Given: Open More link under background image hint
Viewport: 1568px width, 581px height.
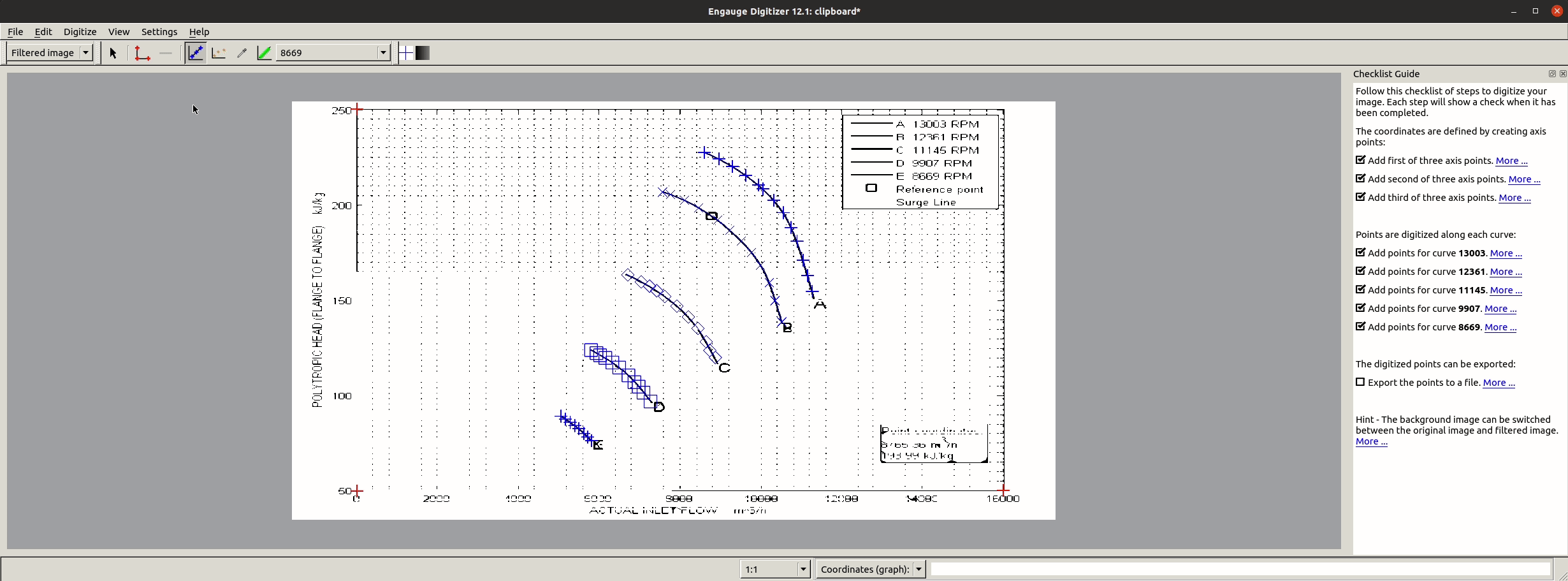Looking at the screenshot, I should 1372,441.
